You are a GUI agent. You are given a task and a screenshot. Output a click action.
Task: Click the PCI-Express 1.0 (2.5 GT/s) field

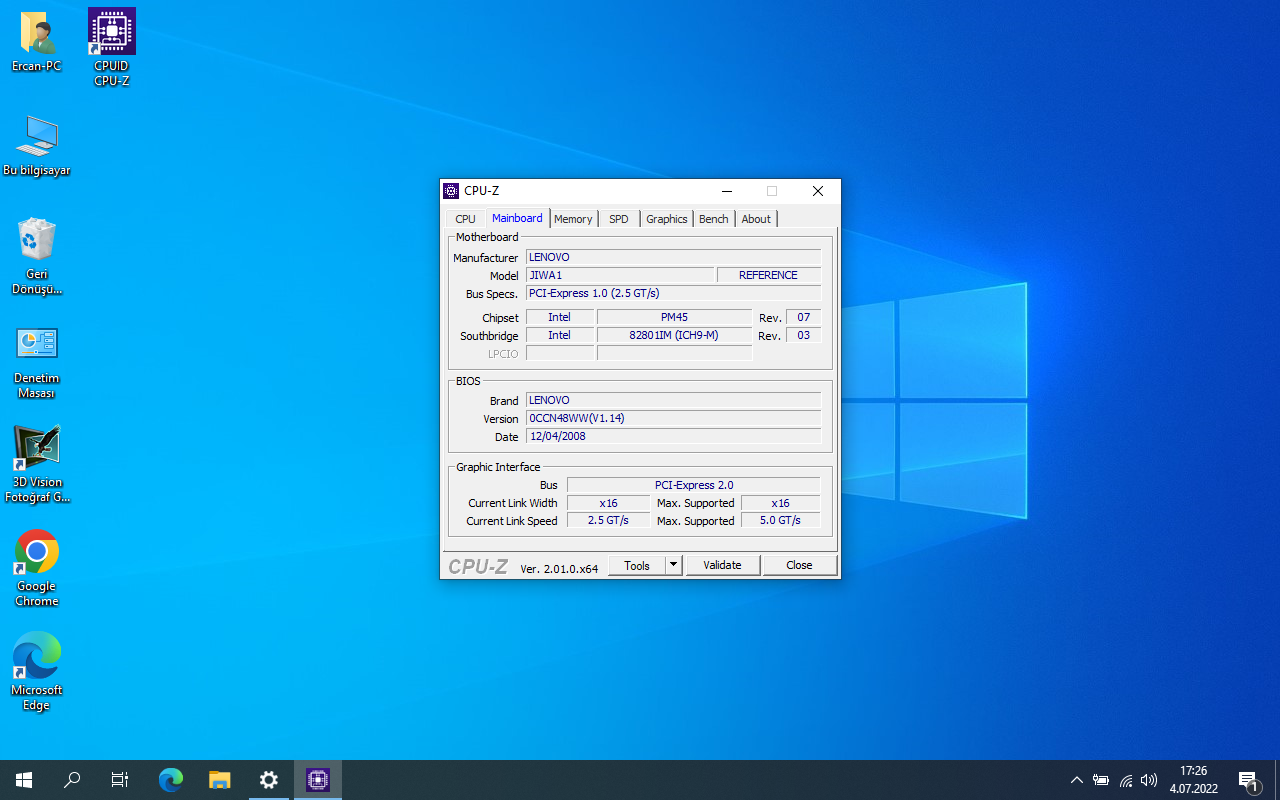[674, 293]
